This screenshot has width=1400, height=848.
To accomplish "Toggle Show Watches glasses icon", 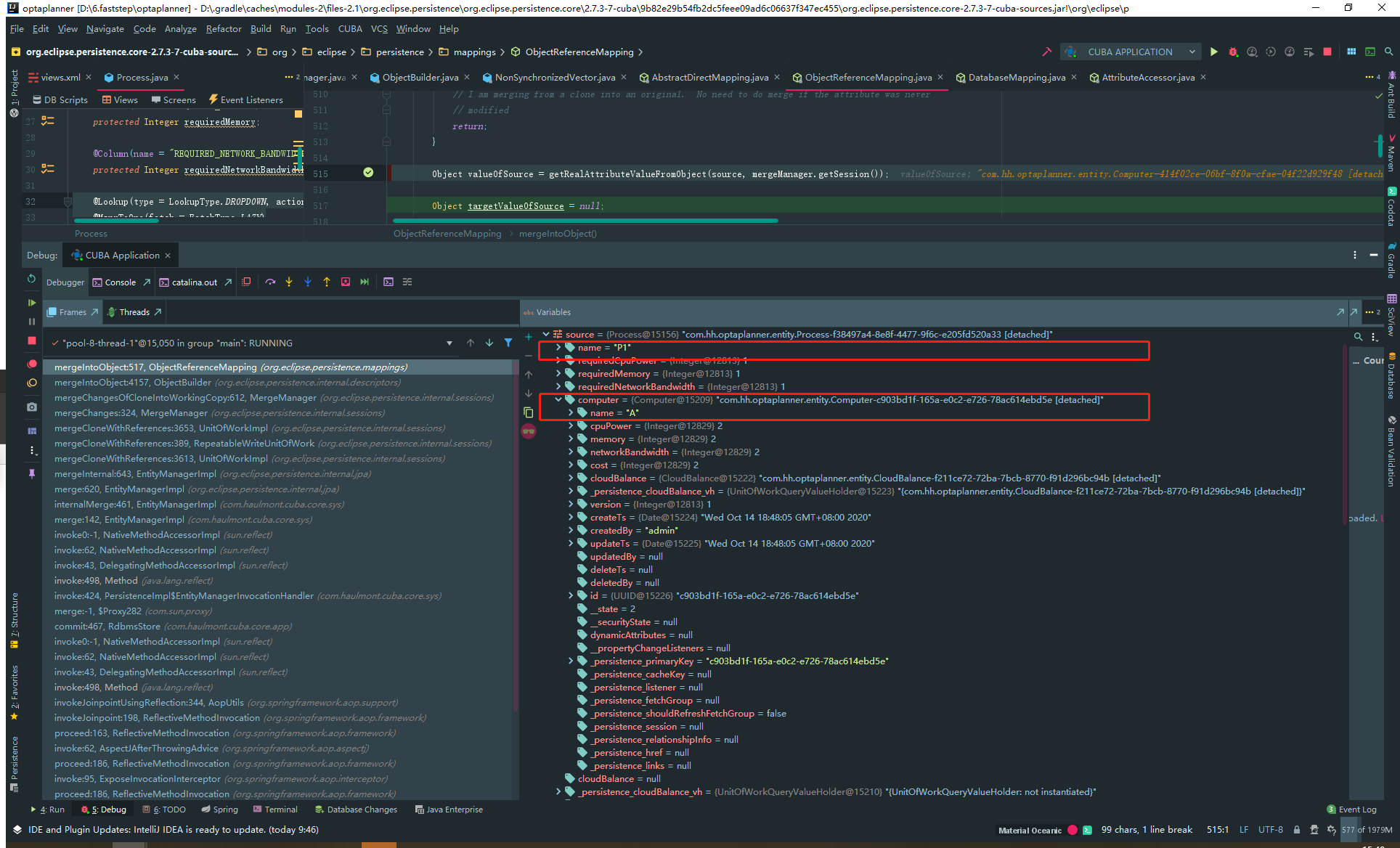I will [529, 431].
